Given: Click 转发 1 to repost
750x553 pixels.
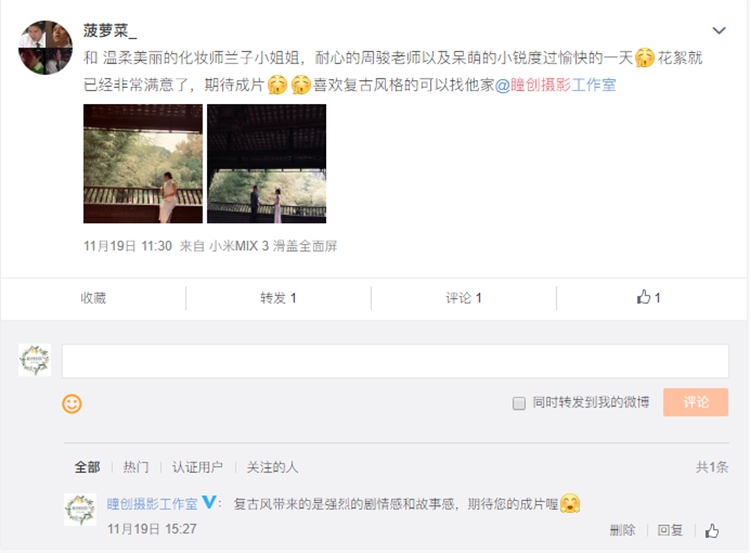Looking at the screenshot, I should point(278,298).
